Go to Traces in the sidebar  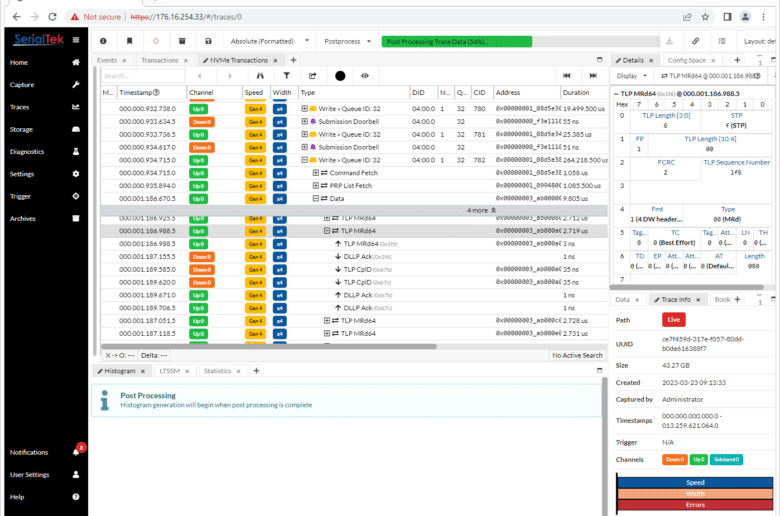click(45, 107)
